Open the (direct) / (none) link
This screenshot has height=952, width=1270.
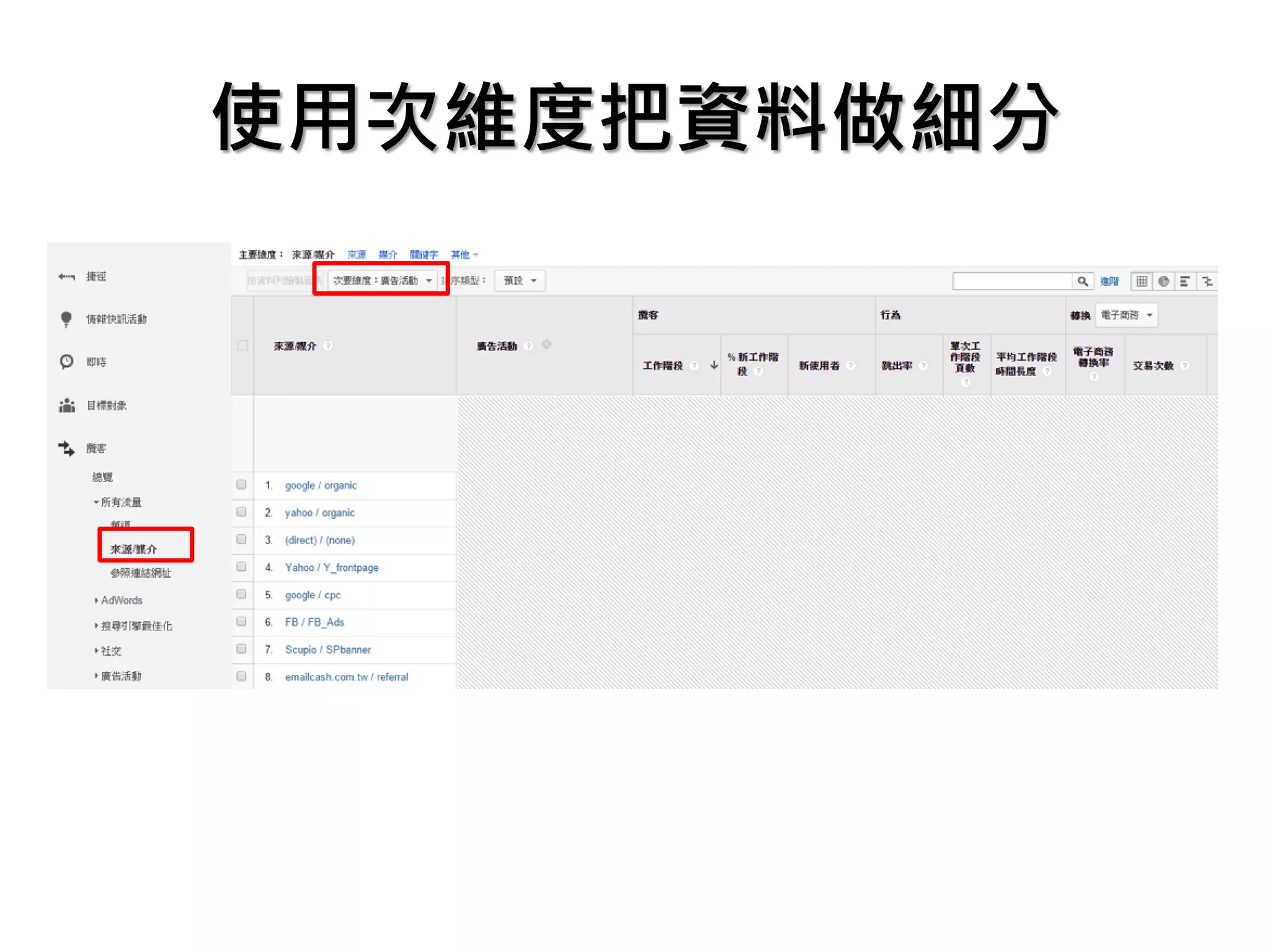tap(319, 540)
